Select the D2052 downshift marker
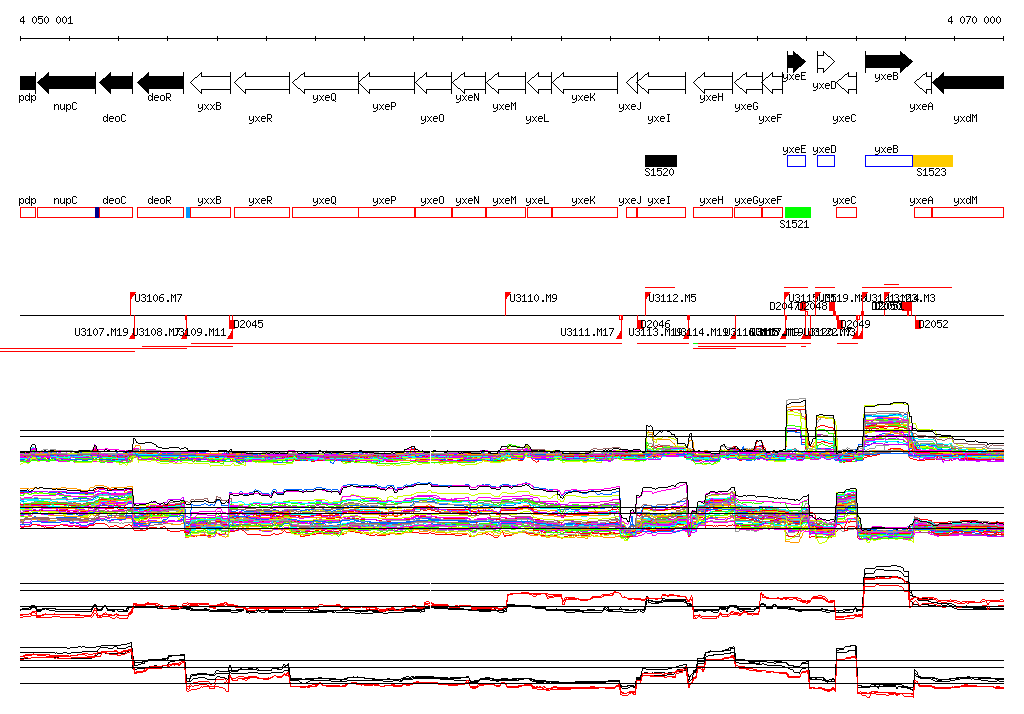Screen dimensions: 1024x714 (x=918, y=324)
